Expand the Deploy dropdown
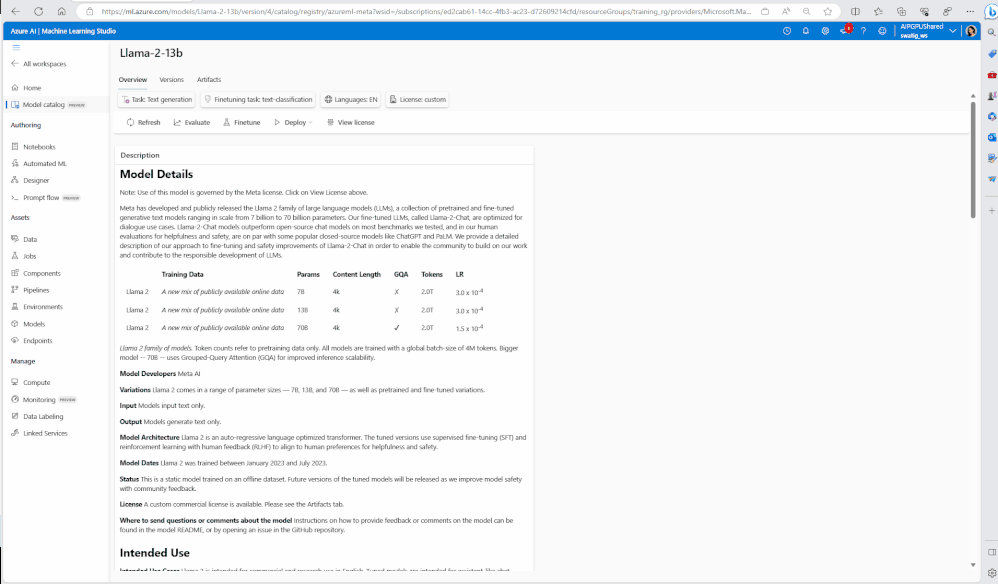Image resolution: width=998 pixels, height=584 pixels. (293, 122)
